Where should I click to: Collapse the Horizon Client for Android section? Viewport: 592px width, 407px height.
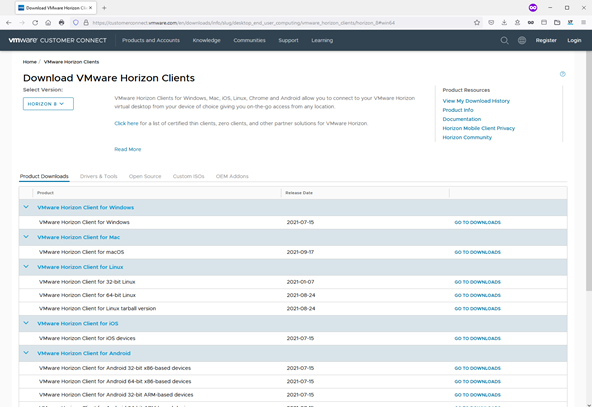click(26, 353)
